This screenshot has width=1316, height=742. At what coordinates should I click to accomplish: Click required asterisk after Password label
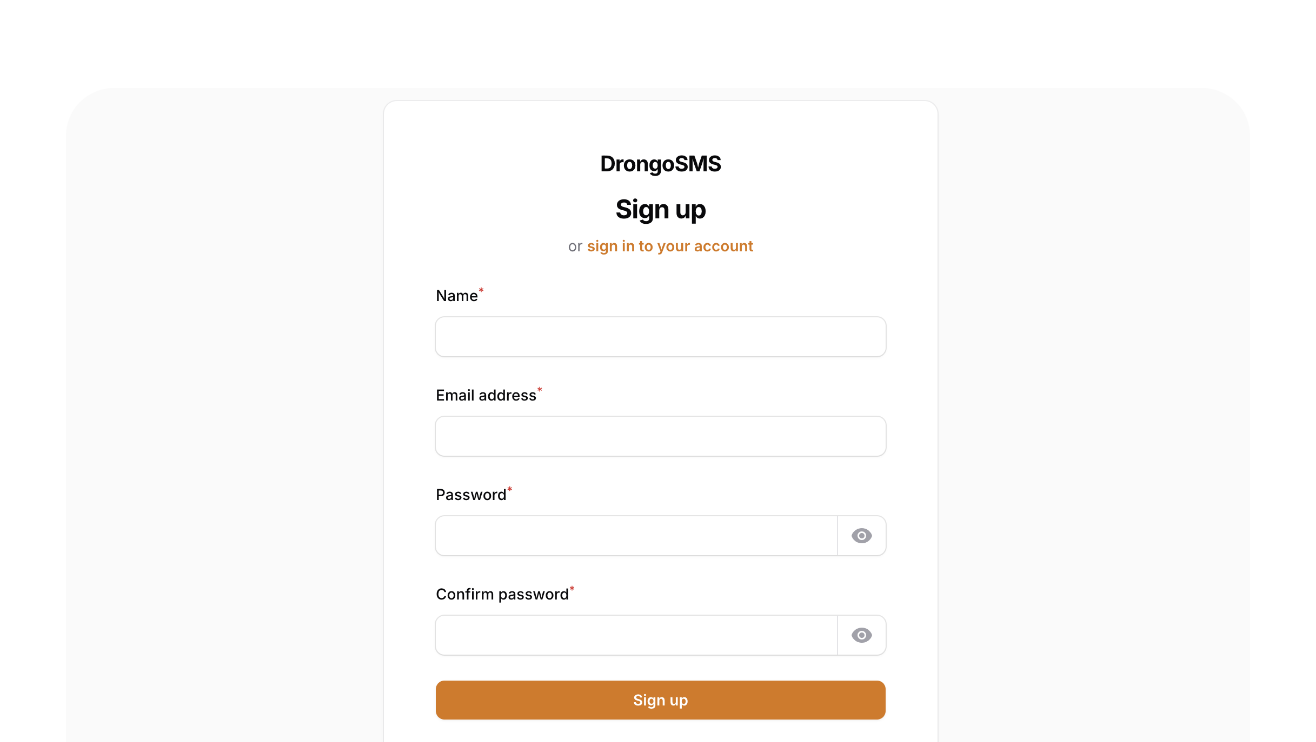click(x=510, y=490)
